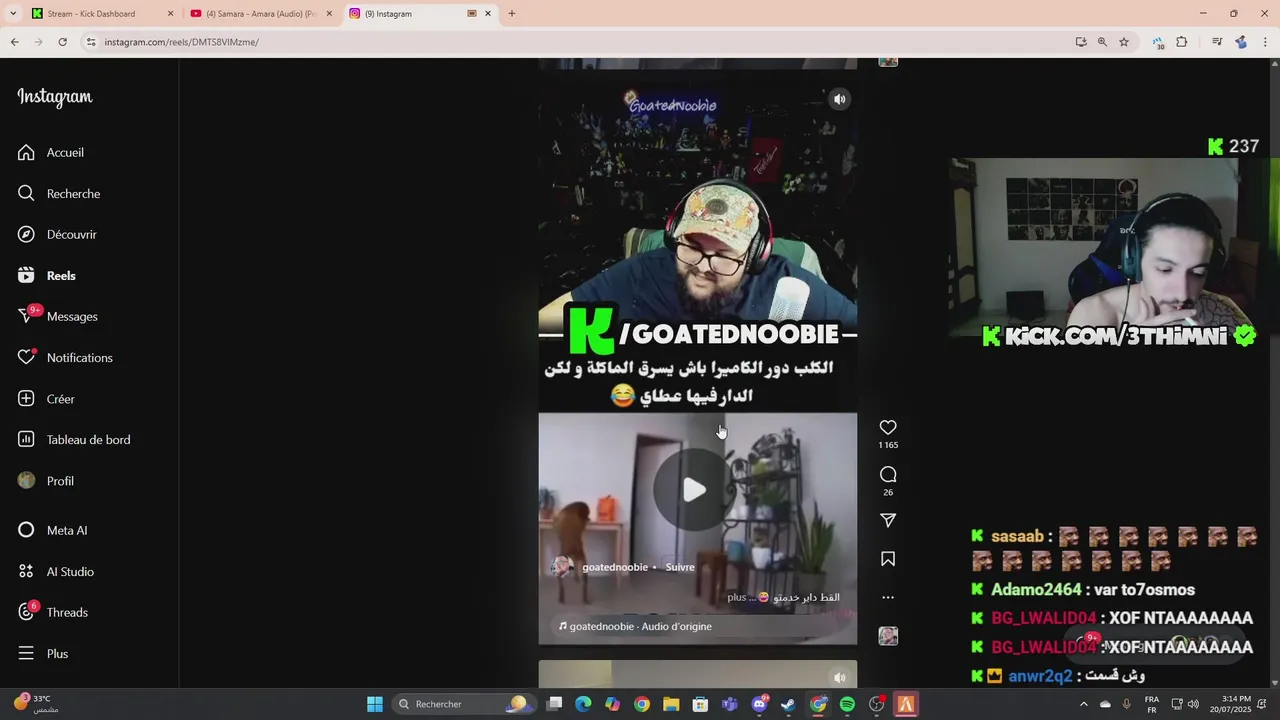Select Reels in the sidebar
This screenshot has width=1280, height=720.
[47, 275]
